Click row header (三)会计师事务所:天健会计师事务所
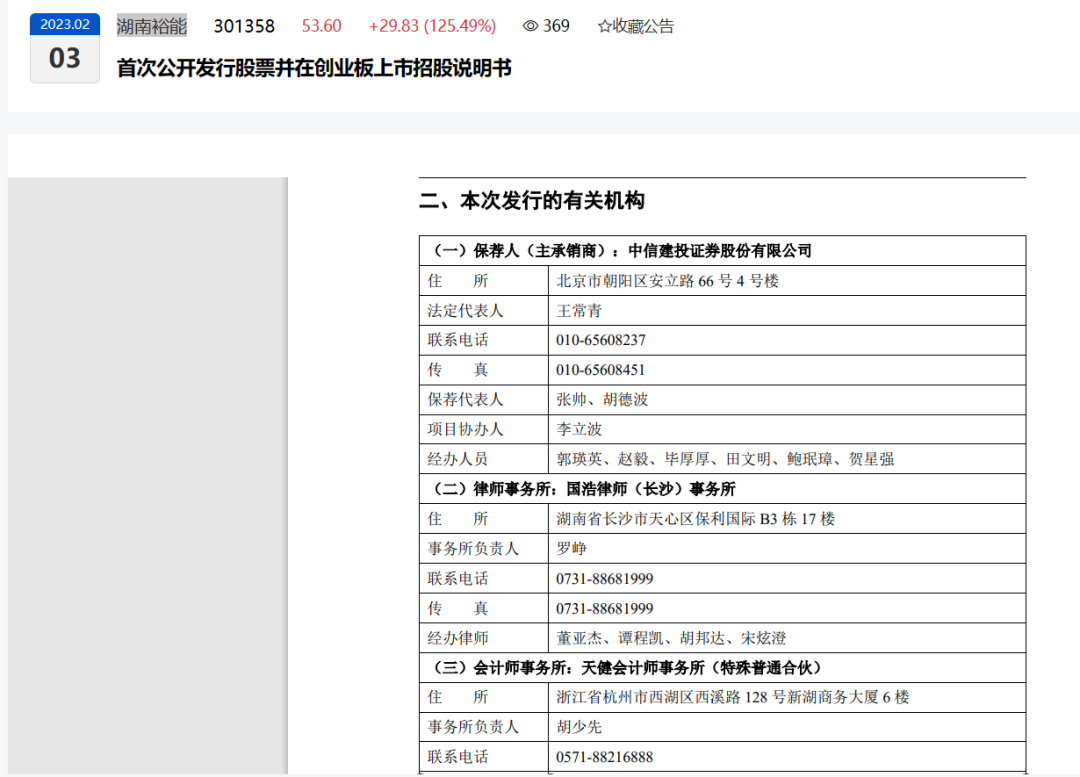This screenshot has width=1080, height=777. coord(723,667)
